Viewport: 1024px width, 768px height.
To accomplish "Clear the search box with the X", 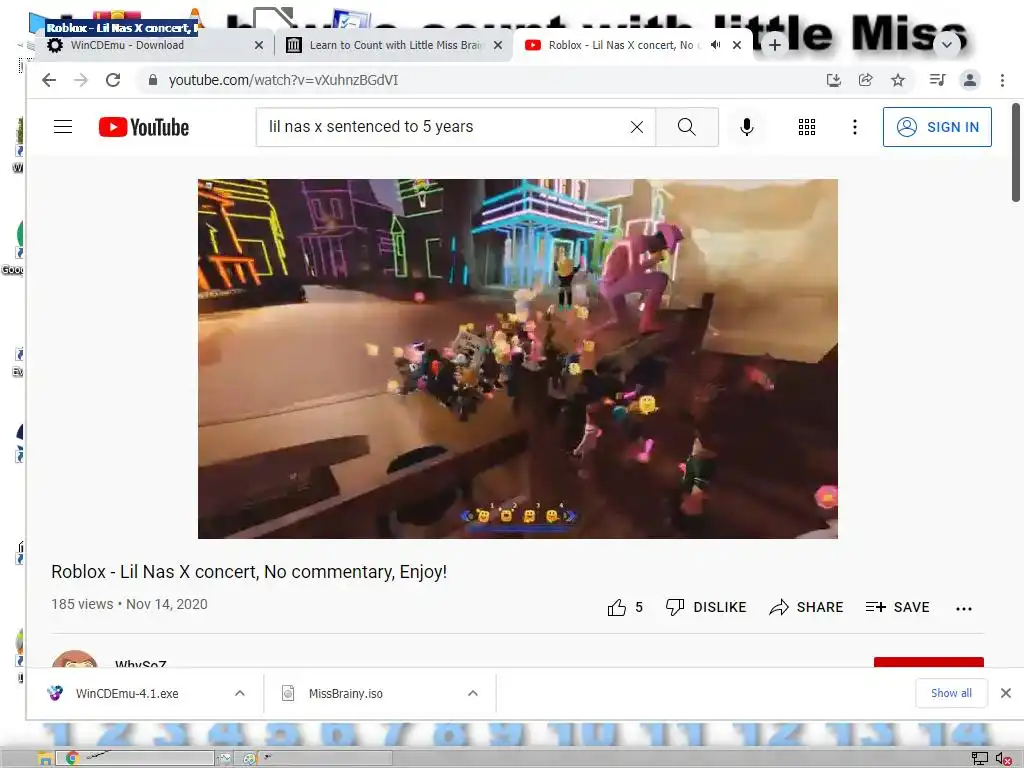I will [x=637, y=127].
